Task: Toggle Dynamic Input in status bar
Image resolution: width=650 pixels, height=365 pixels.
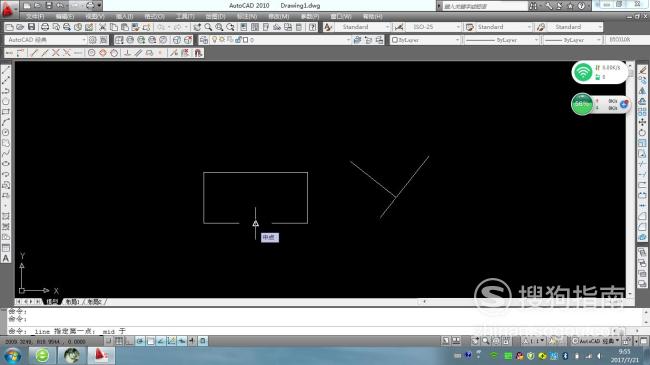Action: click(x=182, y=341)
